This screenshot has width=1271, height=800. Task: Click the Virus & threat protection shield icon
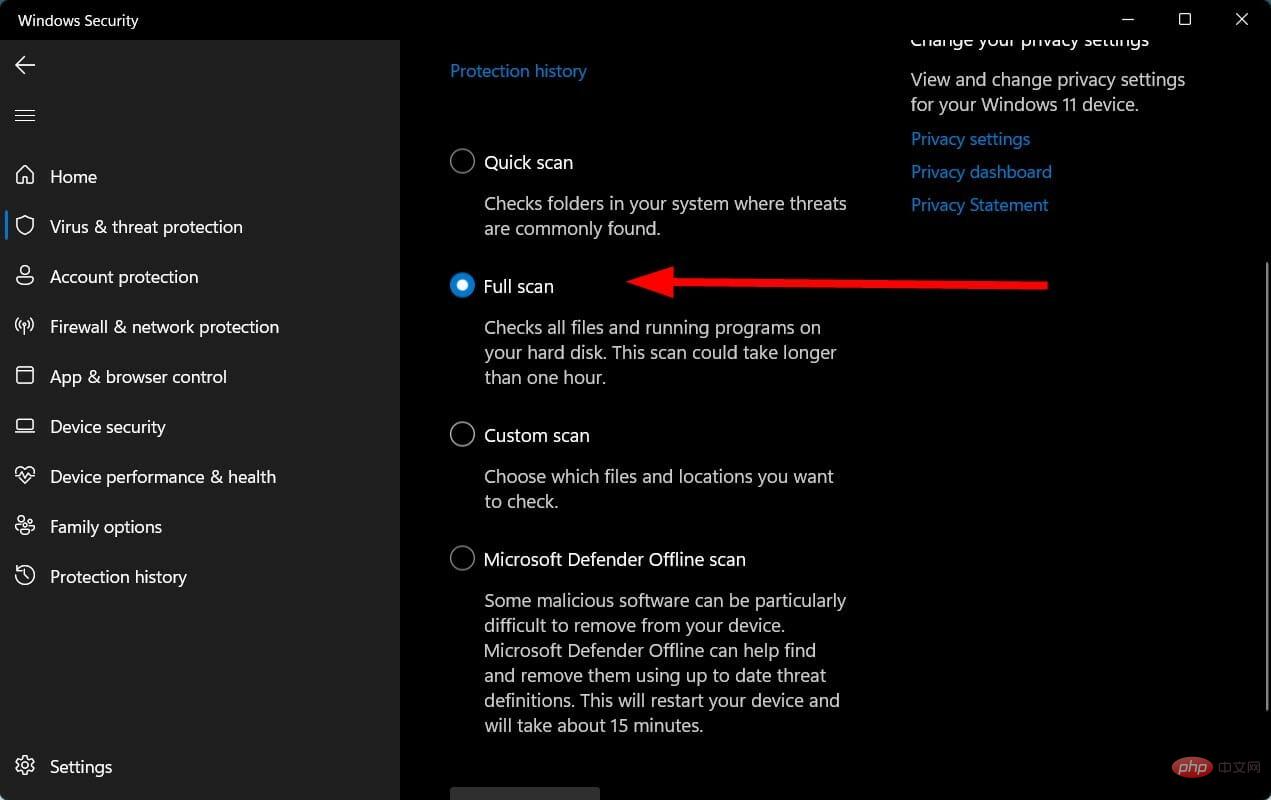25,226
